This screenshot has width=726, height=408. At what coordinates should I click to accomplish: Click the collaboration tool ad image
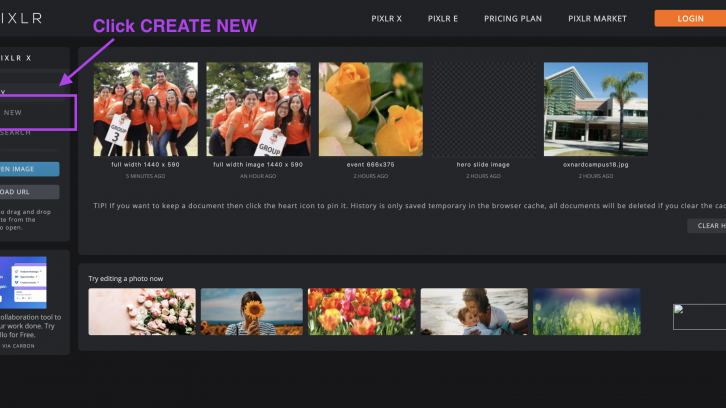click(x=23, y=282)
